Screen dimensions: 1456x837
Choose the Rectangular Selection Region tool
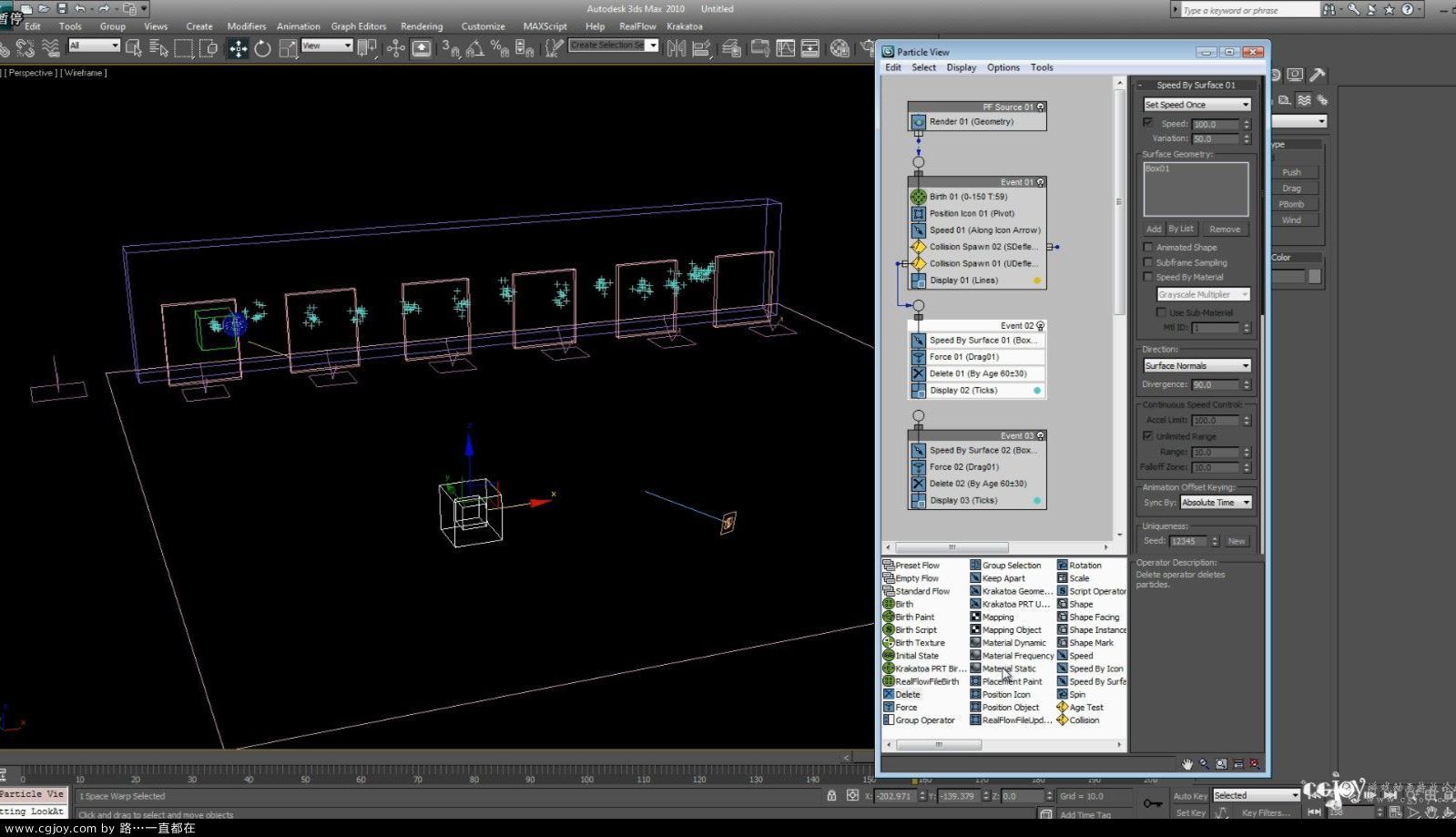point(184,48)
